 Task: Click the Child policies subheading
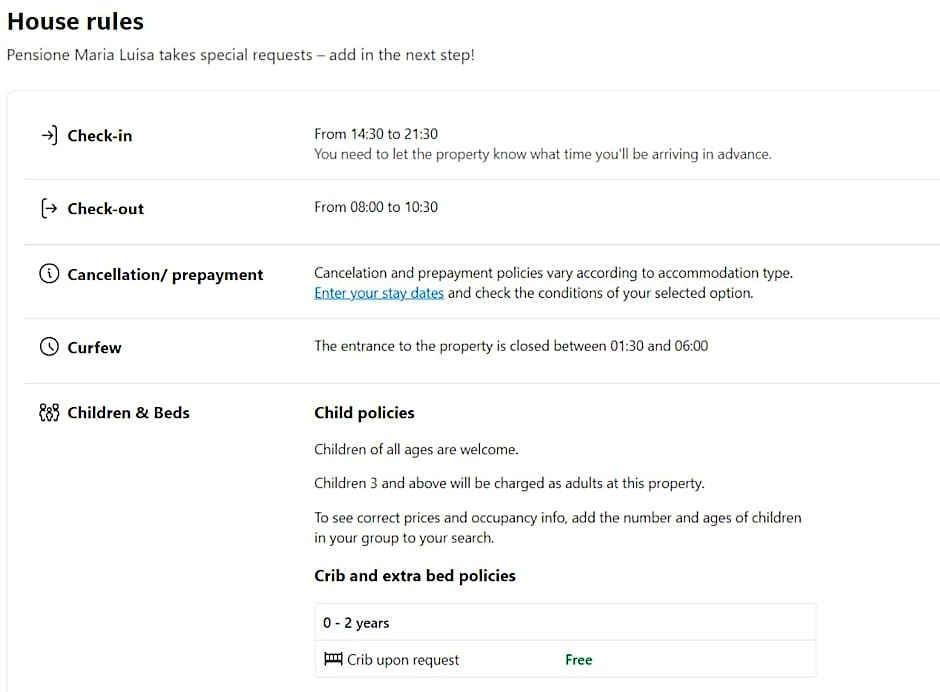(364, 412)
